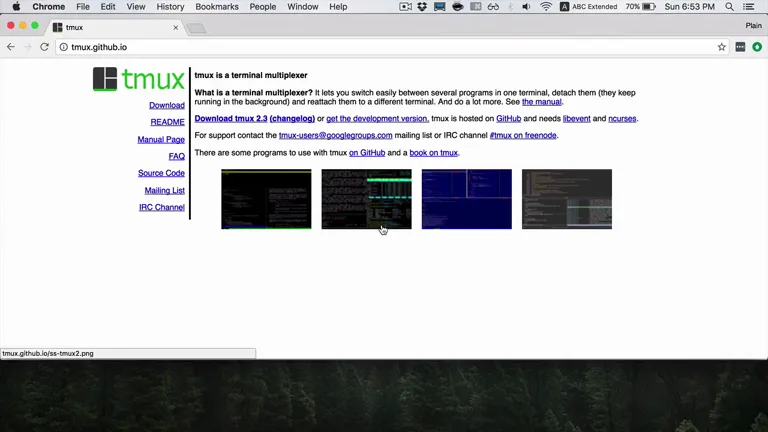Open the ABC Extended input menu
Screen dimensions: 768x432
588,7
